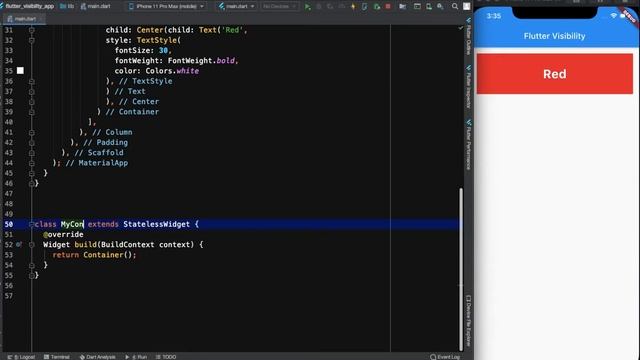Trigger Flutter hot reload lightning icon
The image size is (640, 360).
tap(353, 7)
